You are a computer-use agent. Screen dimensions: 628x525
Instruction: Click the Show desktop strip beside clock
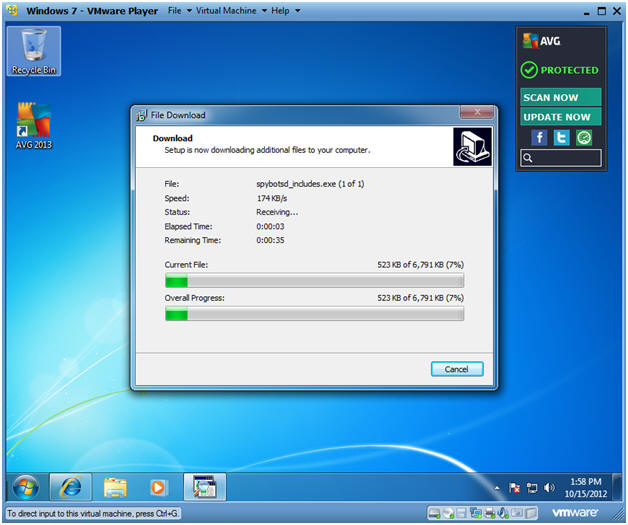click(617, 487)
